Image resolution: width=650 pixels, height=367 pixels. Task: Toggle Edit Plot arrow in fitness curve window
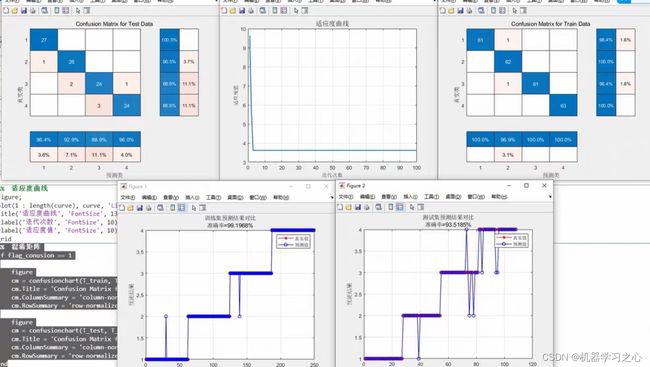296,11
